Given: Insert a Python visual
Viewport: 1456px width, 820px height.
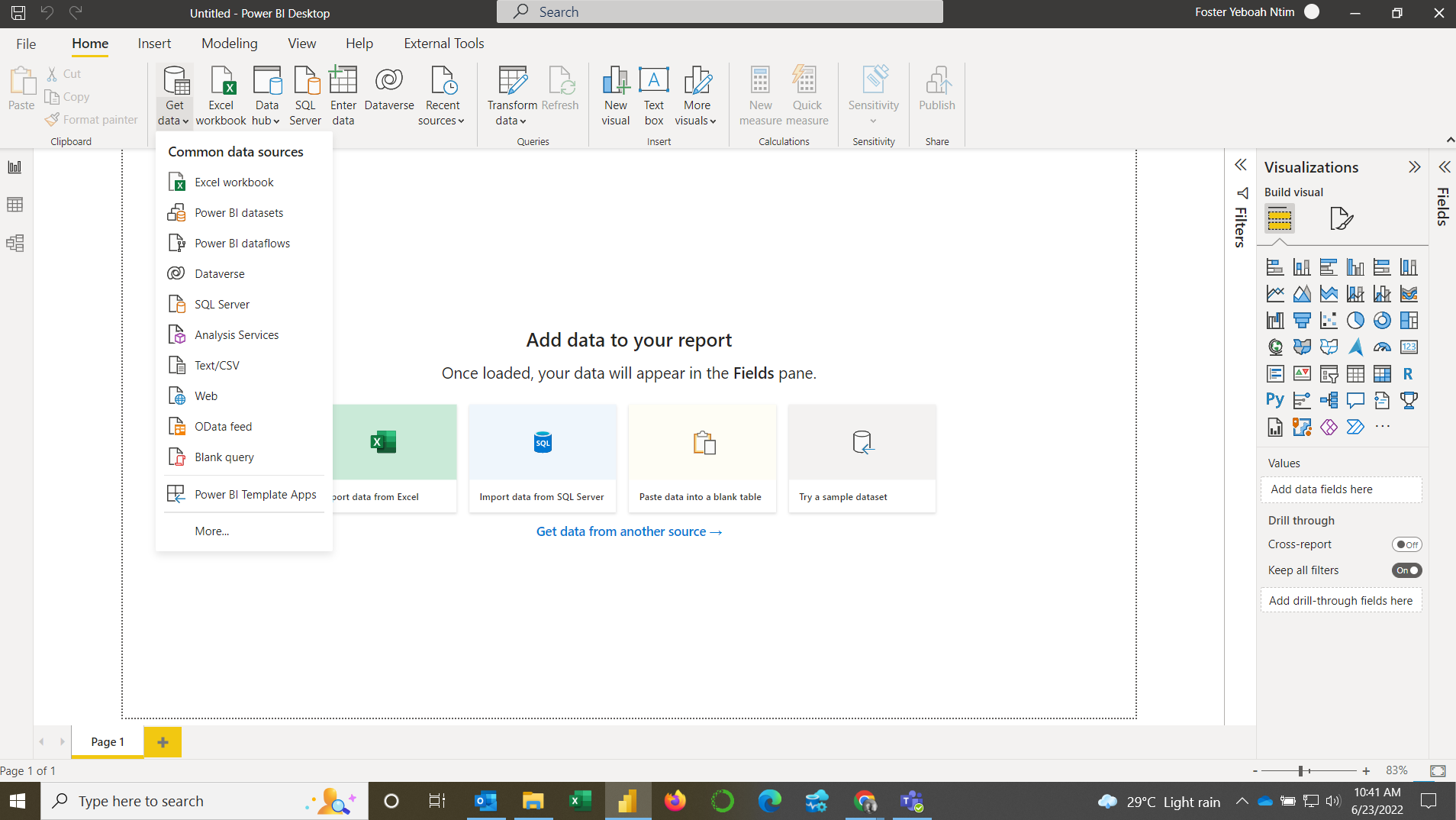Looking at the screenshot, I should [x=1275, y=399].
